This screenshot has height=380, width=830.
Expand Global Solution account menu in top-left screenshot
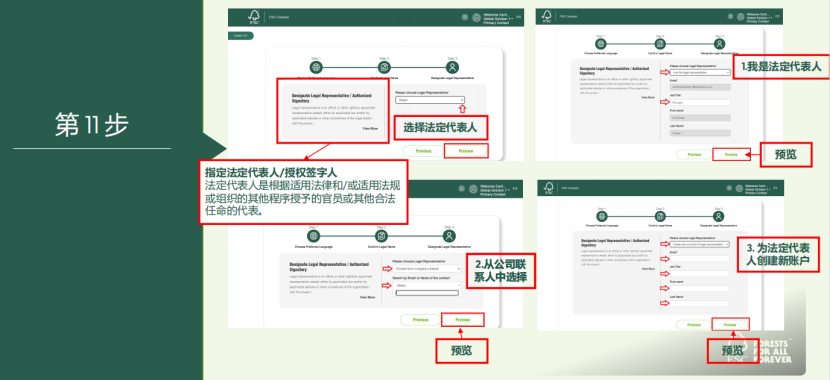(x=498, y=19)
